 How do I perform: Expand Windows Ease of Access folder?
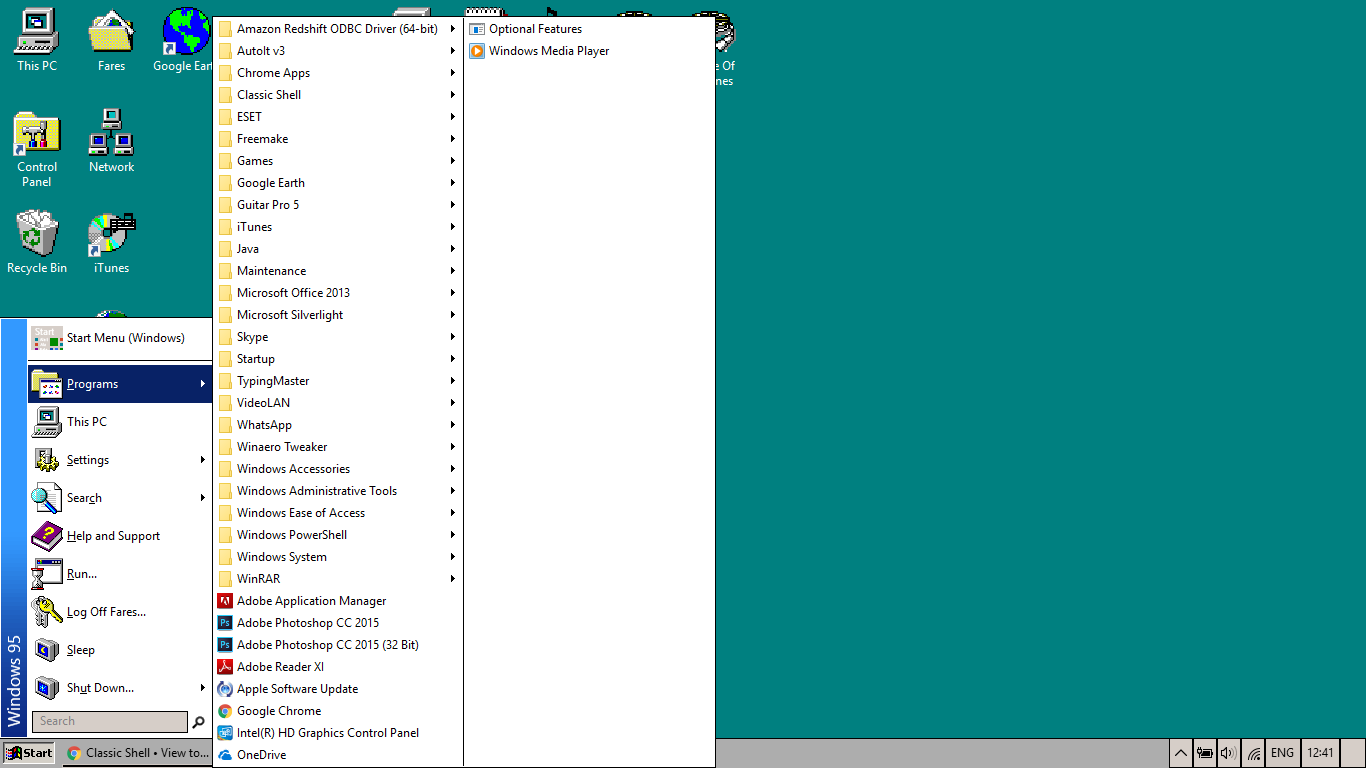pyautogui.click(x=338, y=513)
